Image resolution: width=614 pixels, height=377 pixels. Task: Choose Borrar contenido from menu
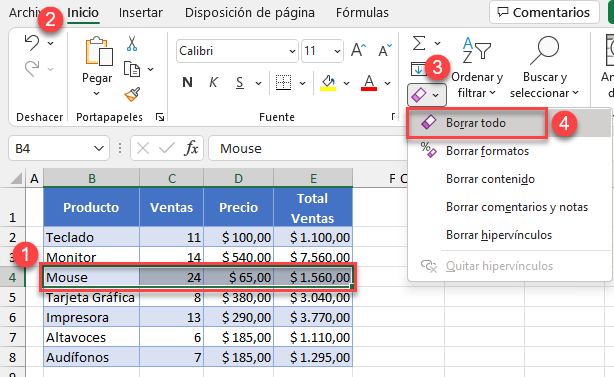click(509, 179)
